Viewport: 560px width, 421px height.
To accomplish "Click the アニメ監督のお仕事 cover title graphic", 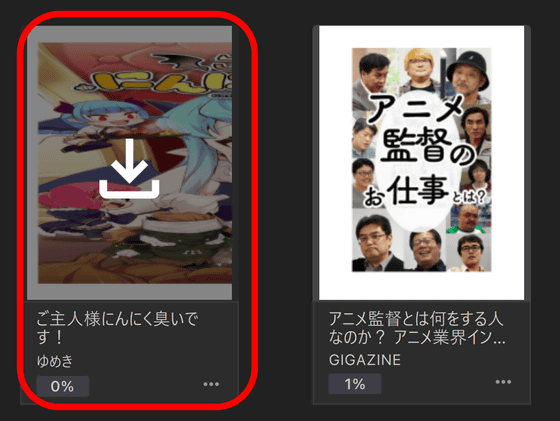I will click(421, 150).
